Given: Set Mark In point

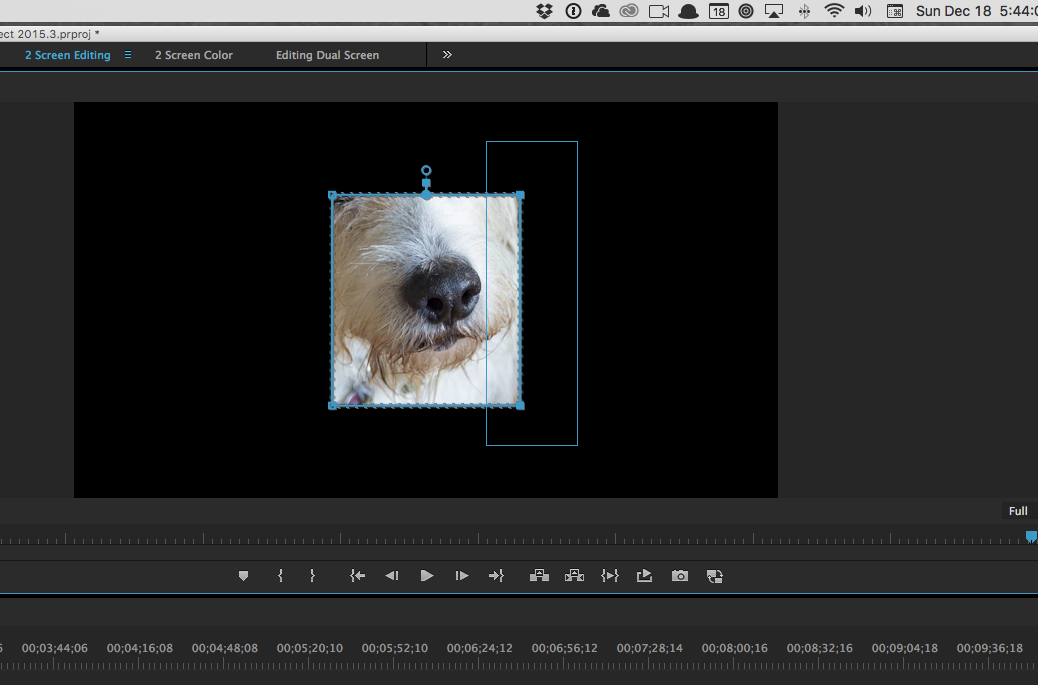Looking at the screenshot, I should [x=281, y=576].
